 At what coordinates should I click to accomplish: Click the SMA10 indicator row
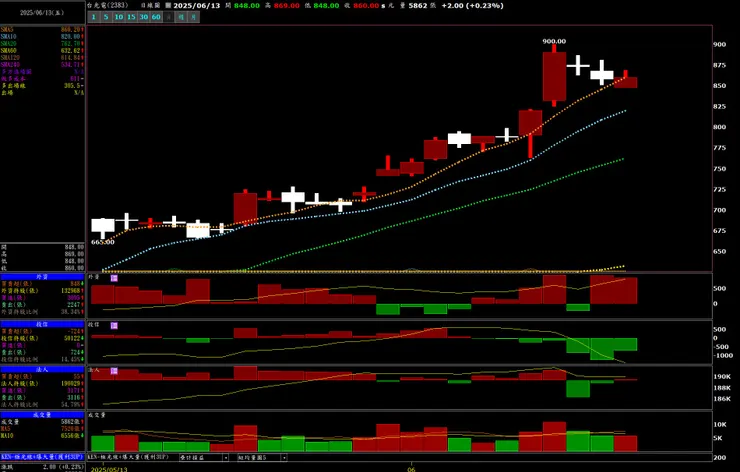[x=42, y=36]
